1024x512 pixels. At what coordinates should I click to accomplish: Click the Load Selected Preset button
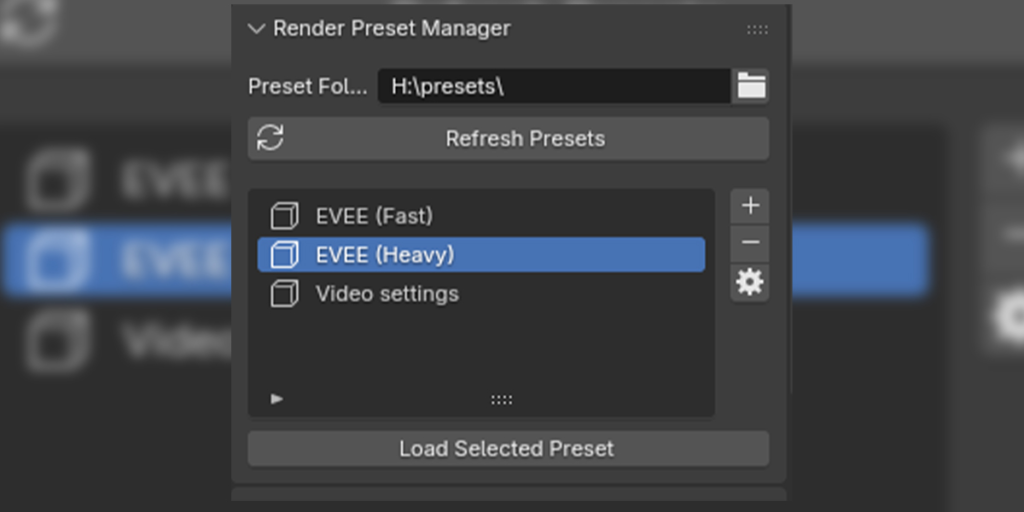[508, 449]
